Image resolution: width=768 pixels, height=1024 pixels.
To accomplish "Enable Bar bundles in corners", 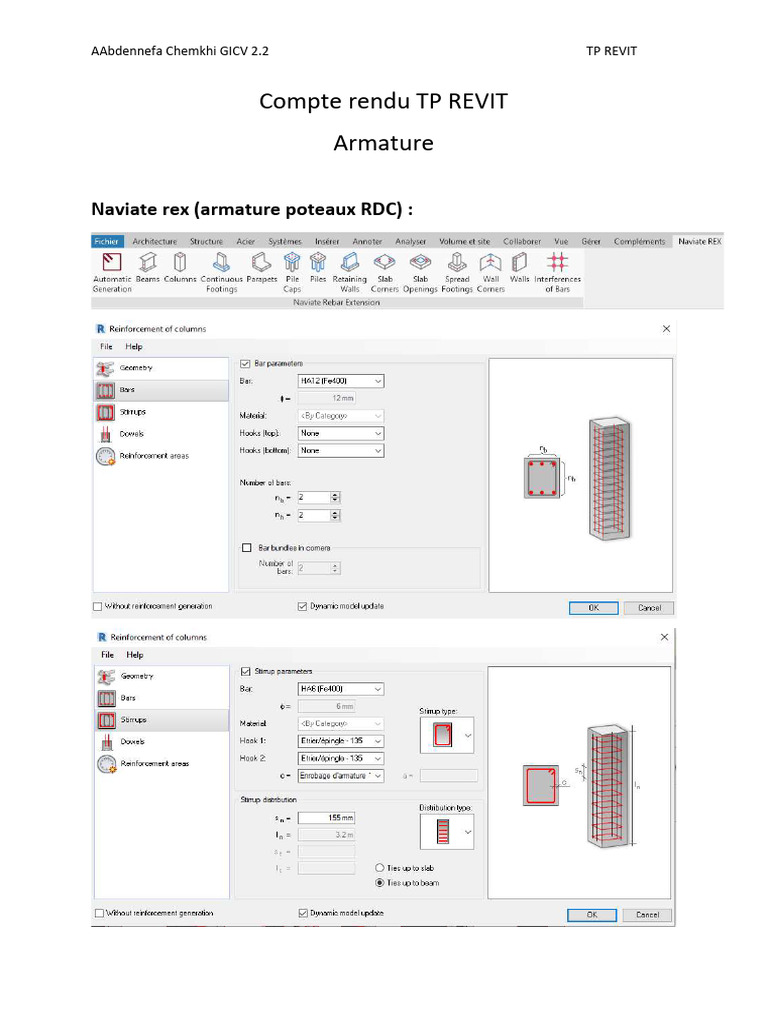I will [247, 548].
